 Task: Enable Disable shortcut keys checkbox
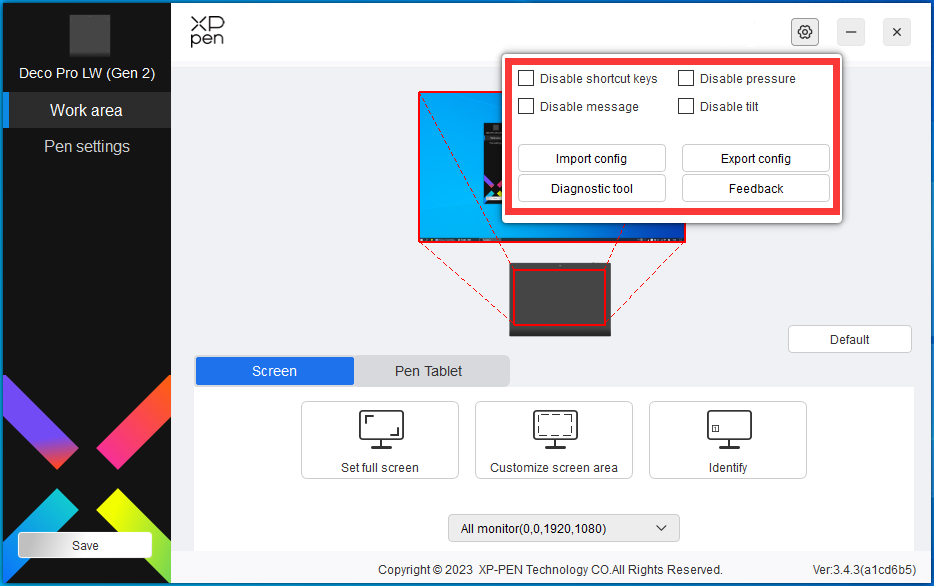coord(526,78)
